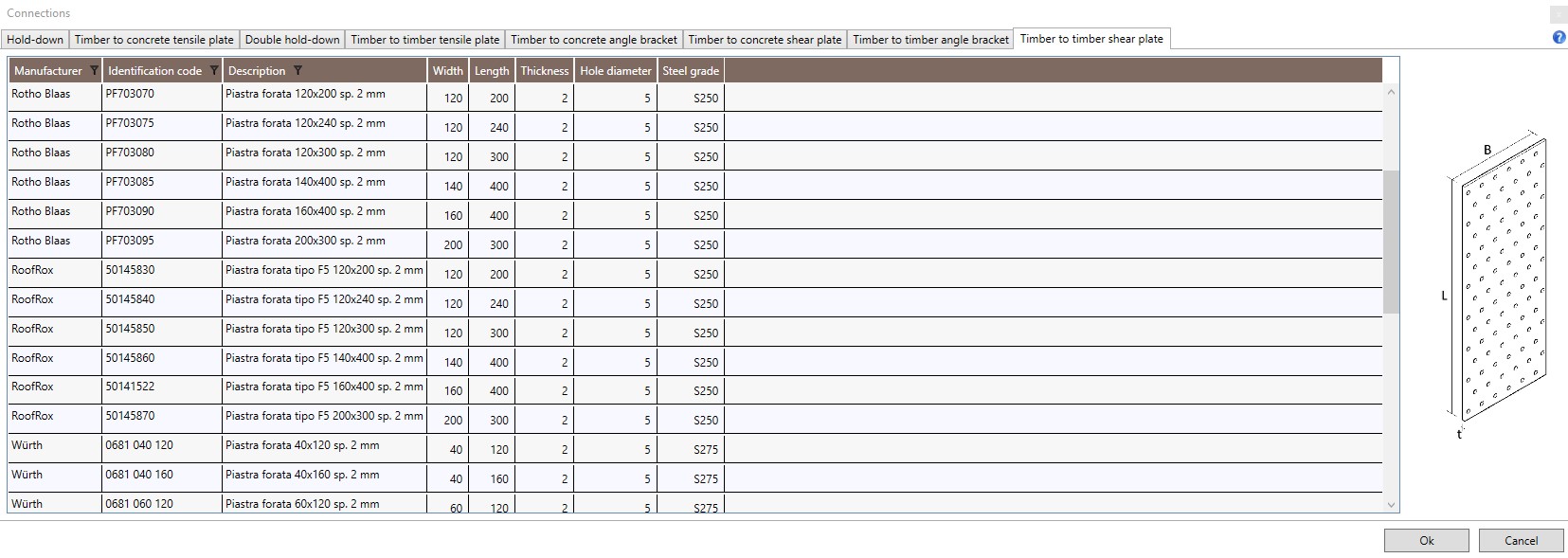Select the RoofRox row with code 50145850
Image resolution: width=1568 pixels, height=558 pixels.
(x=694, y=333)
